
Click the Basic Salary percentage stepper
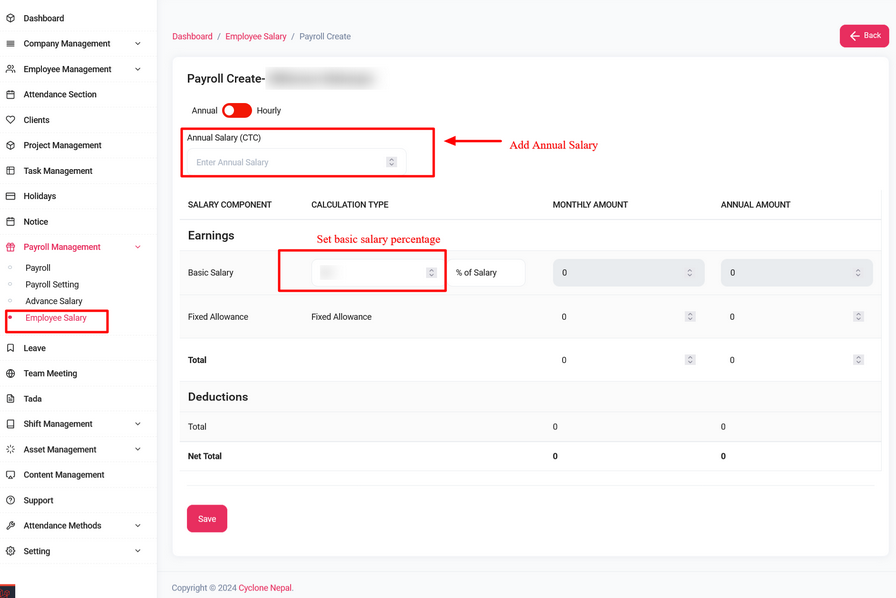[431, 272]
